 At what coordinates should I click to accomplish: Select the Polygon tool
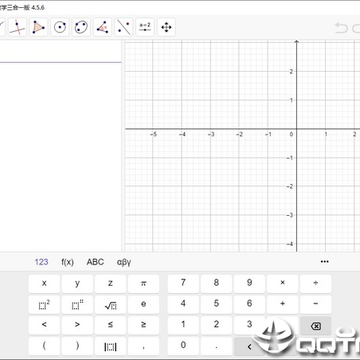[x=39, y=27]
